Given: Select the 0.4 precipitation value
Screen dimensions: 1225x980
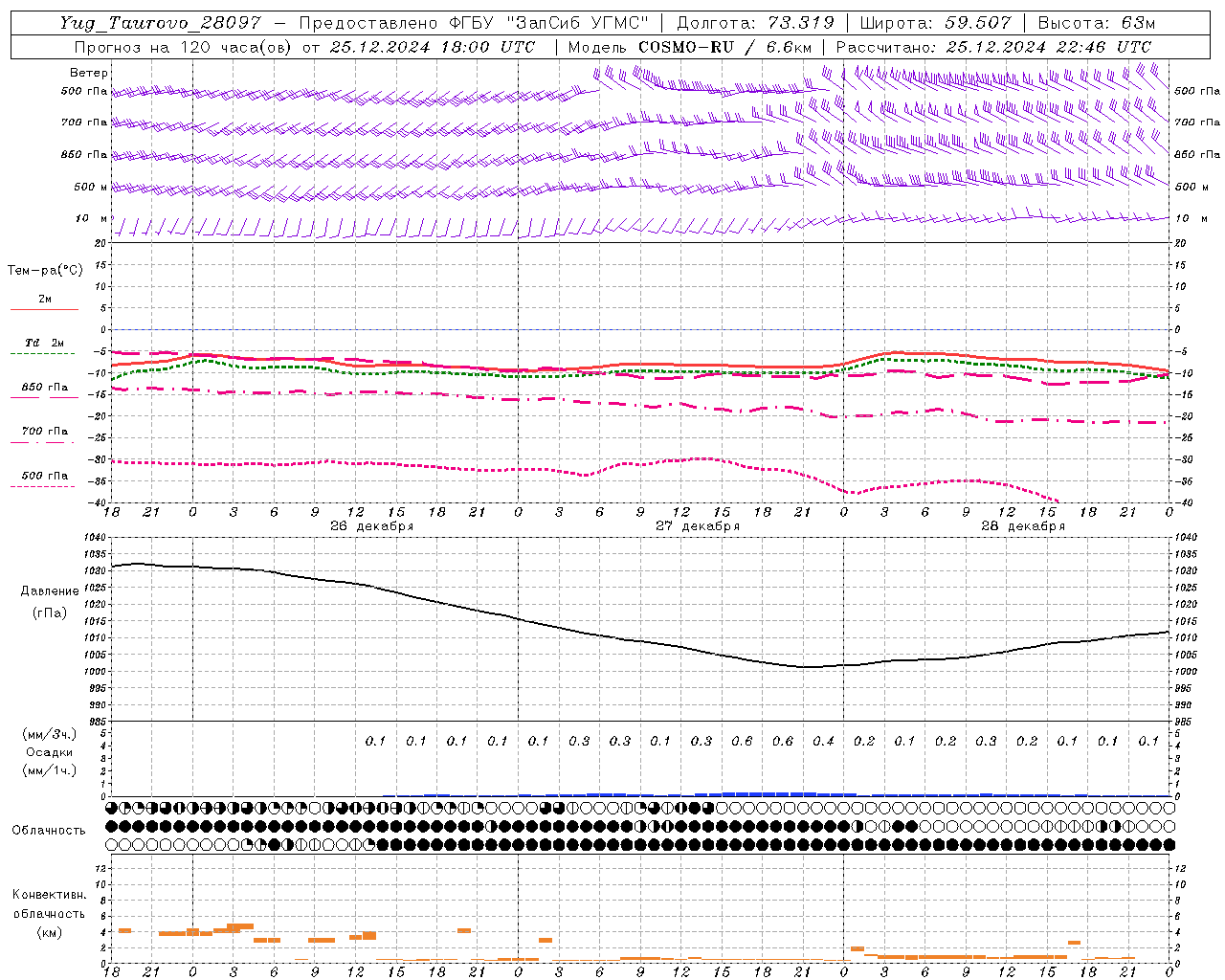Looking at the screenshot, I should pyautogui.click(x=823, y=741).
